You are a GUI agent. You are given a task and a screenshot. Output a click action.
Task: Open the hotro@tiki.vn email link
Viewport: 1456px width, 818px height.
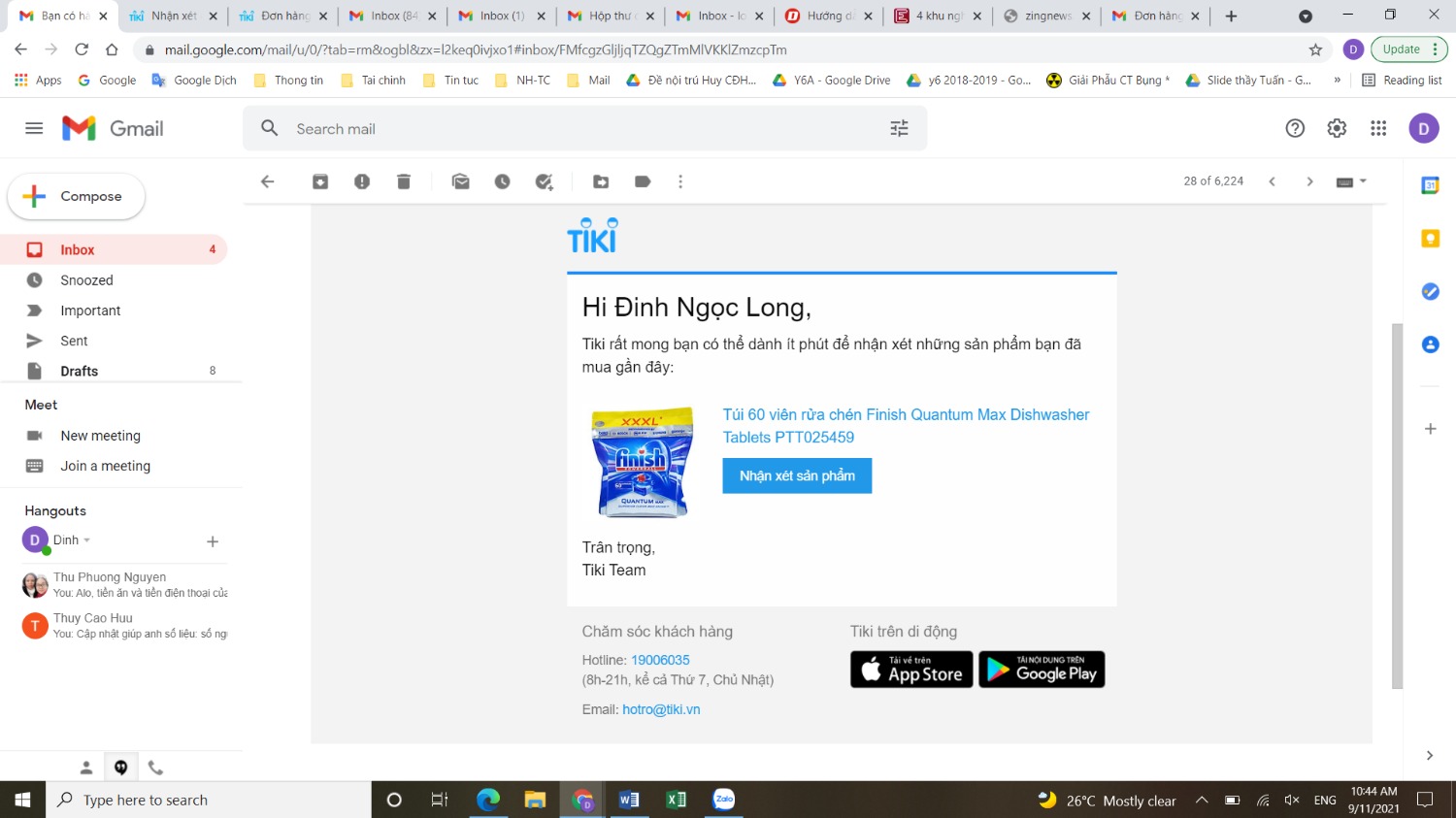pyautogui.click(x=661, y=709)
